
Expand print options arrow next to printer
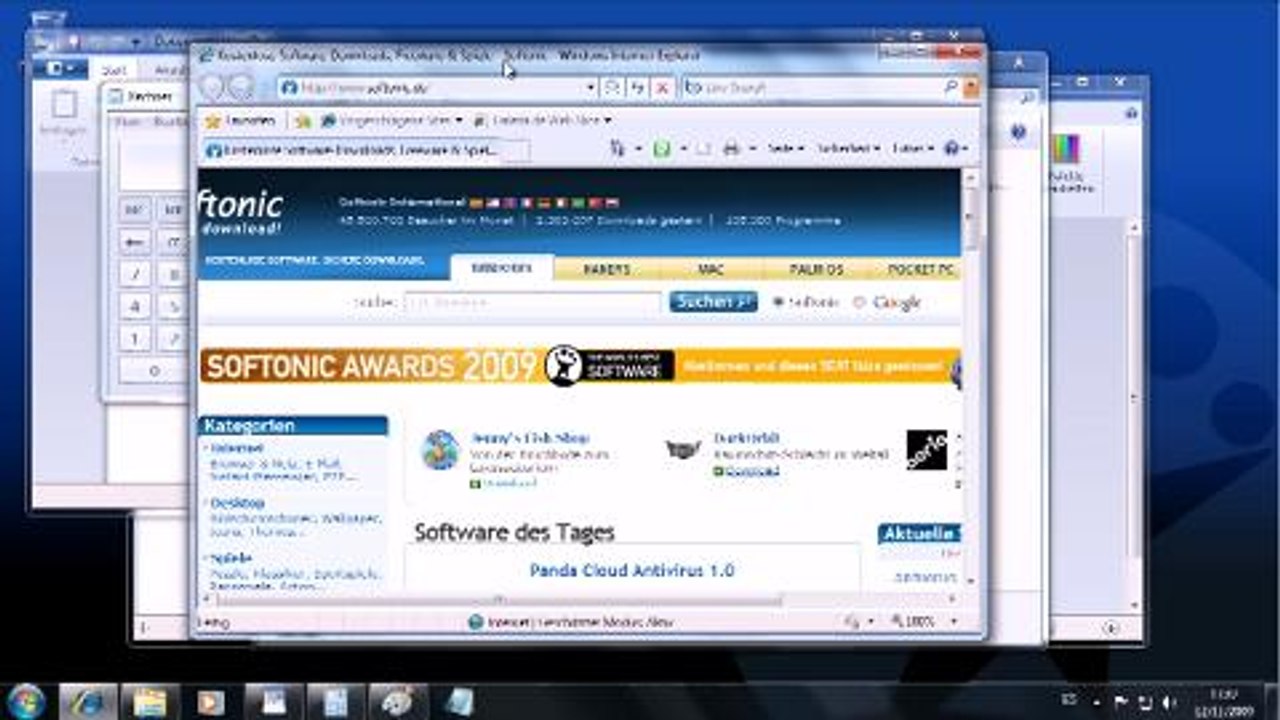(752, 148)
